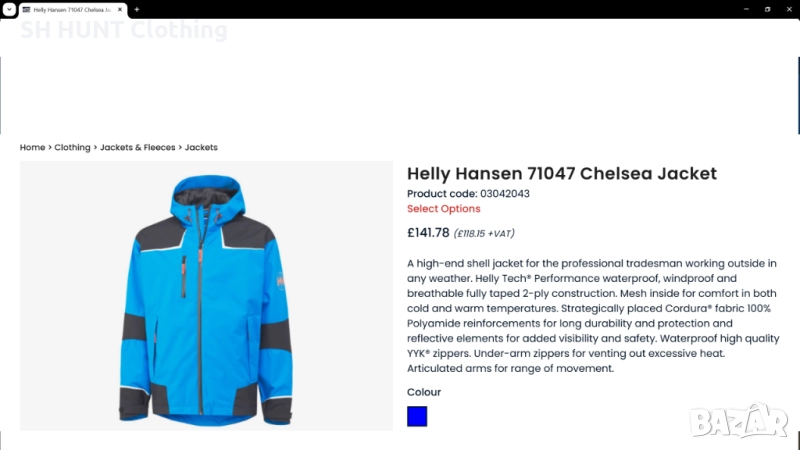Viewport: 800px width, 450px height.
Task: Choose the blue colour swatch
Action: pyautogui.click(x=417, y=416)
